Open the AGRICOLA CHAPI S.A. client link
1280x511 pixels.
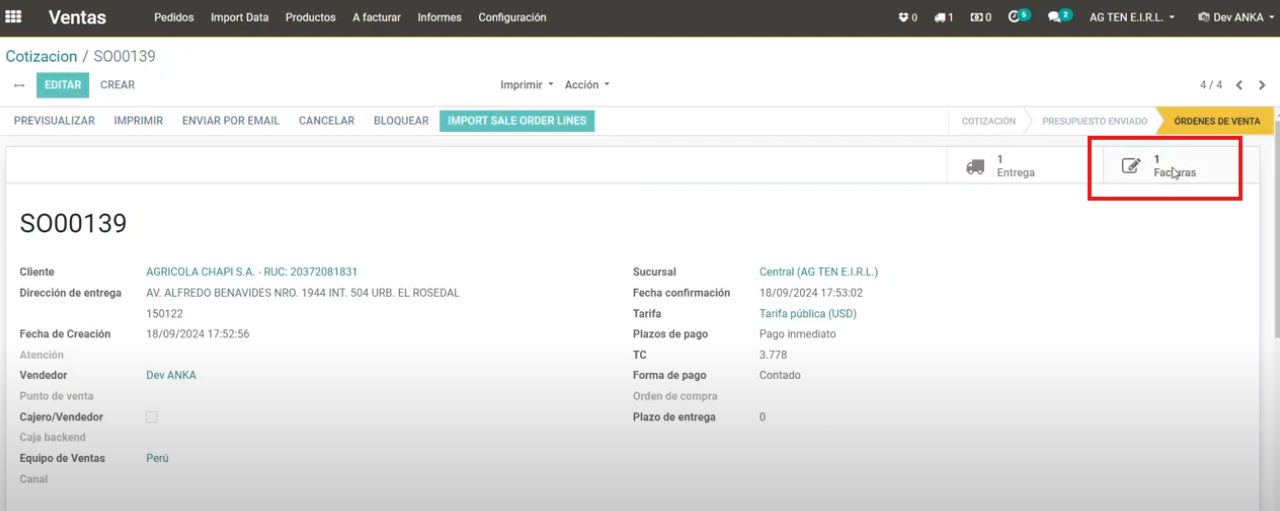[251, 272]
